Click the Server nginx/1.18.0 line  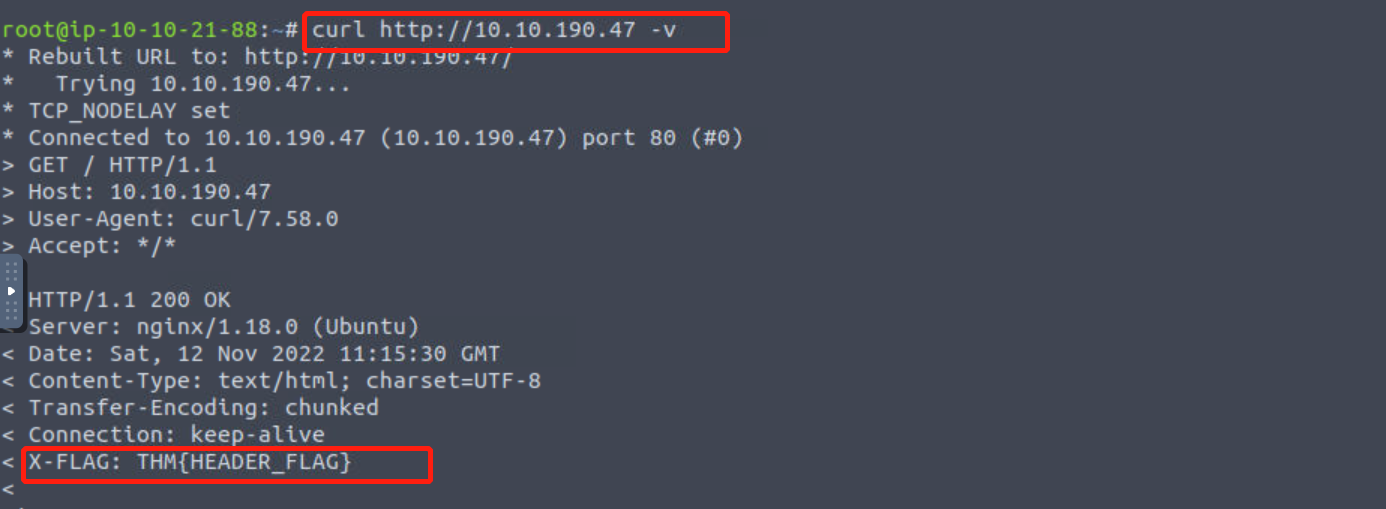[x=223, y=327]
